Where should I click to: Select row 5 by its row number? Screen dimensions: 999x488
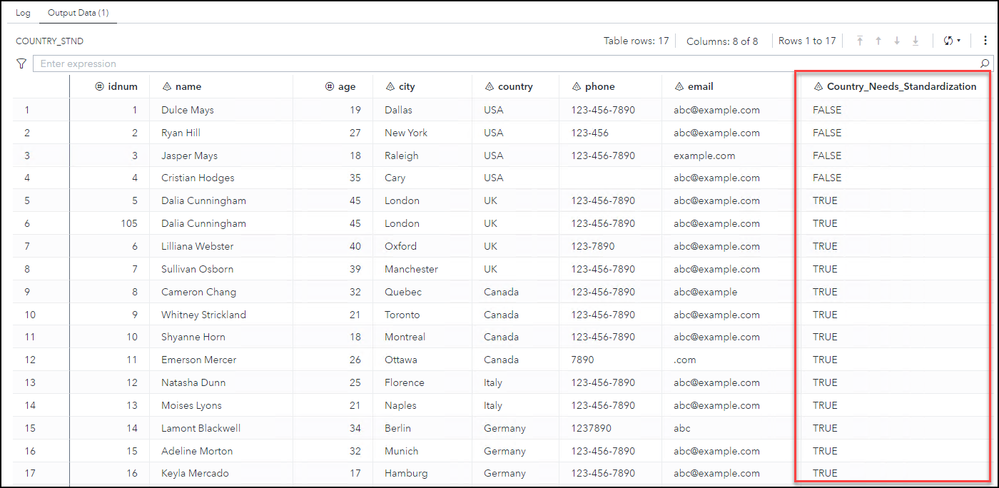pos(27,200)
